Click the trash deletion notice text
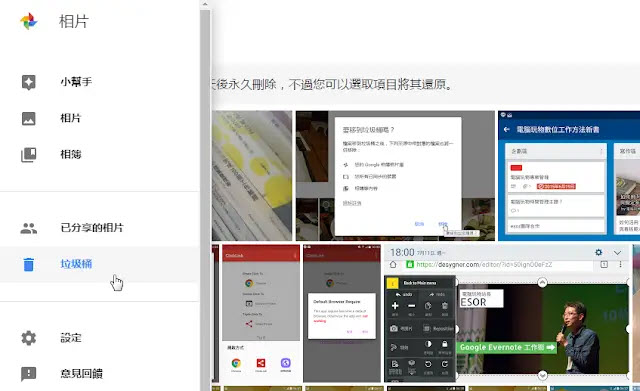 (331, 84)
